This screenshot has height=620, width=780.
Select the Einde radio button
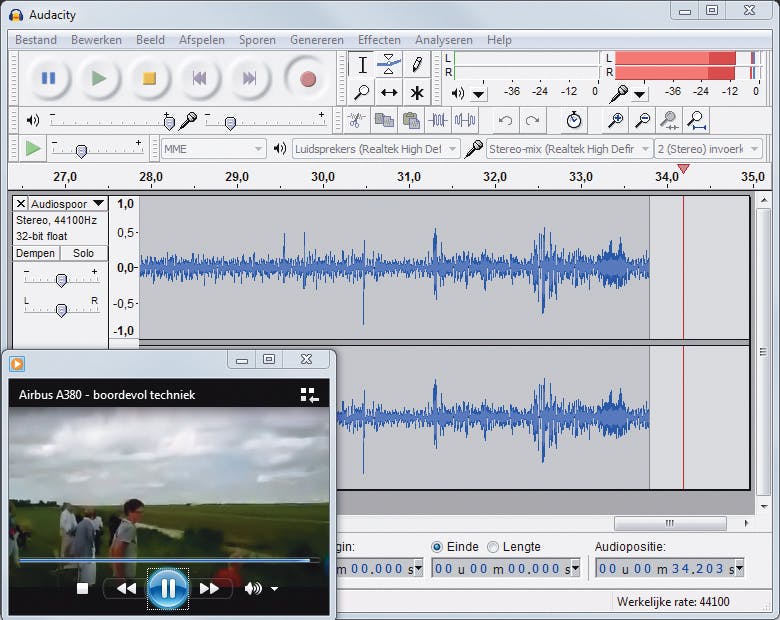(437, 547)
